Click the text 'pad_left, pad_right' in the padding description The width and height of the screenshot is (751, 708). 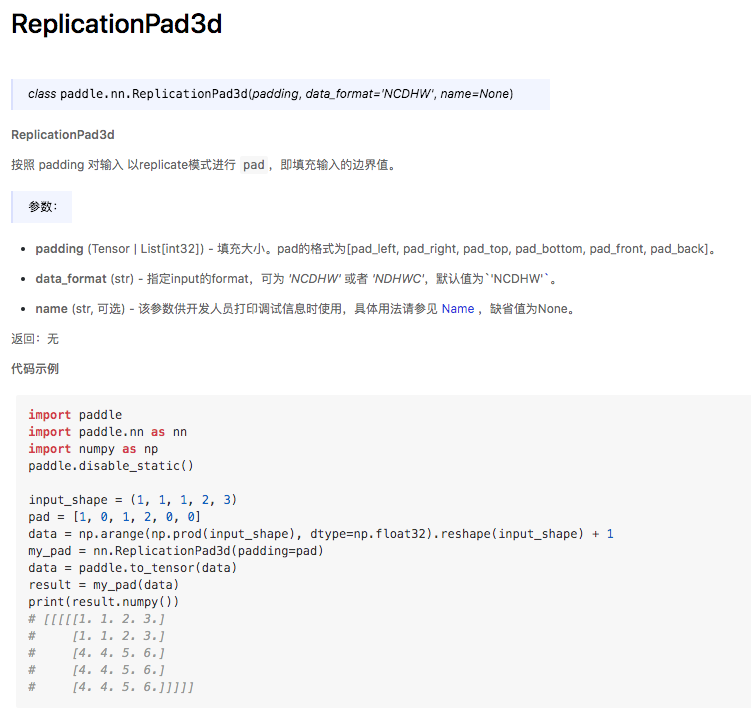(405, 249)
